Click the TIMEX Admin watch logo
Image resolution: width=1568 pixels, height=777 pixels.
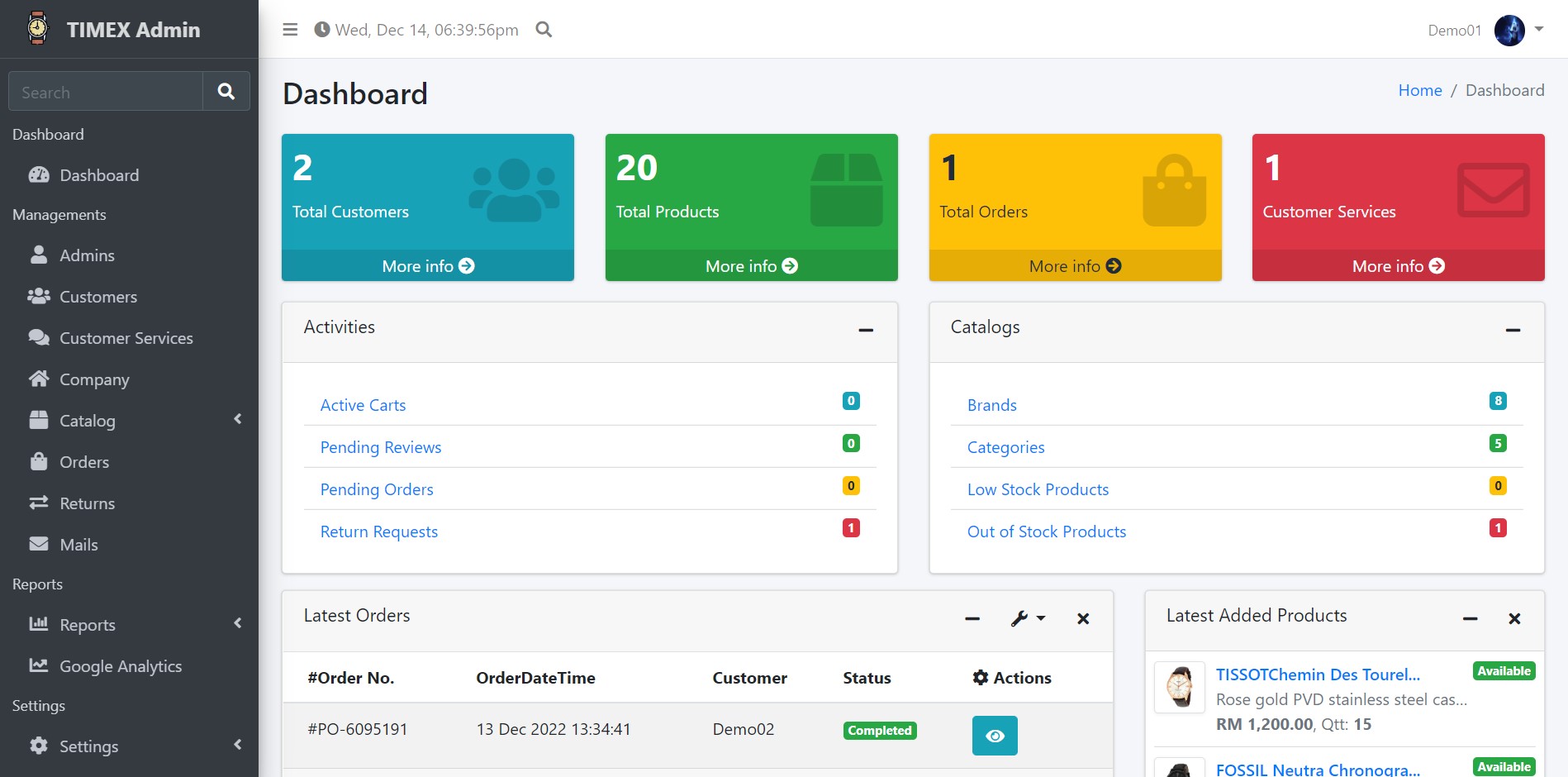(x=37, y=28)
